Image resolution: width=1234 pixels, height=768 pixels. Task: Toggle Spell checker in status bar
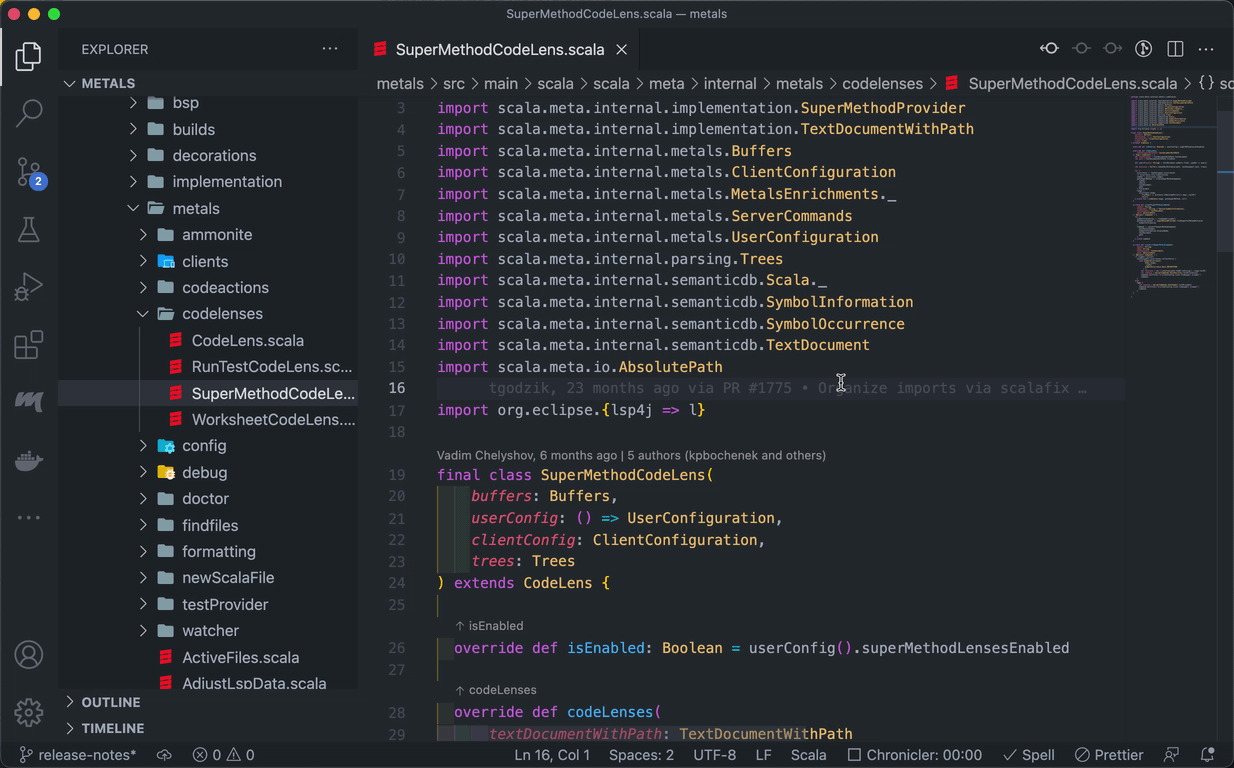pyautogui.click(x=1029, y=755)
